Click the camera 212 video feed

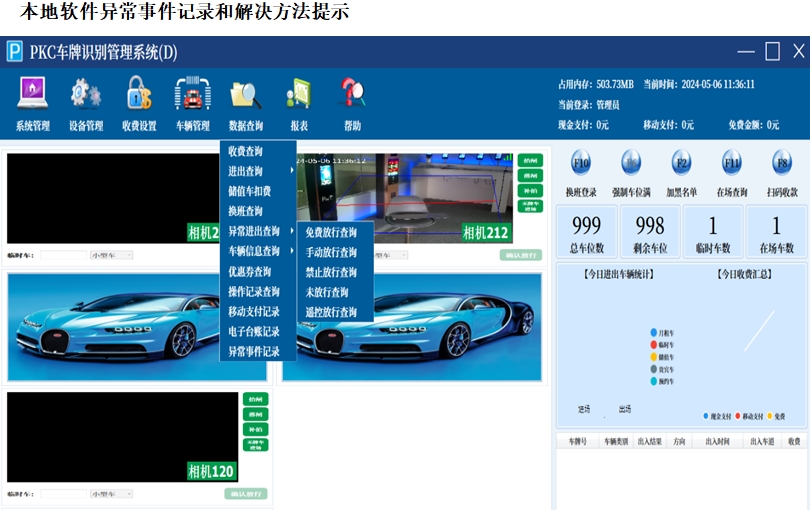405,198
